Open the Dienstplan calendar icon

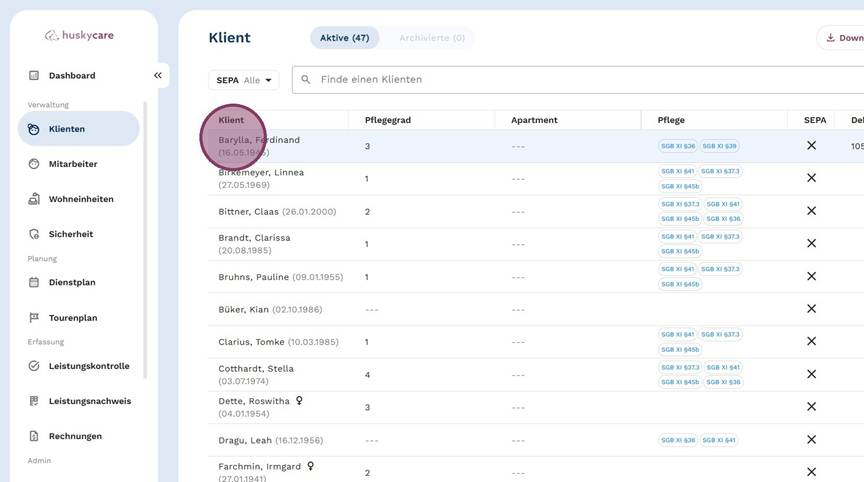34,282
